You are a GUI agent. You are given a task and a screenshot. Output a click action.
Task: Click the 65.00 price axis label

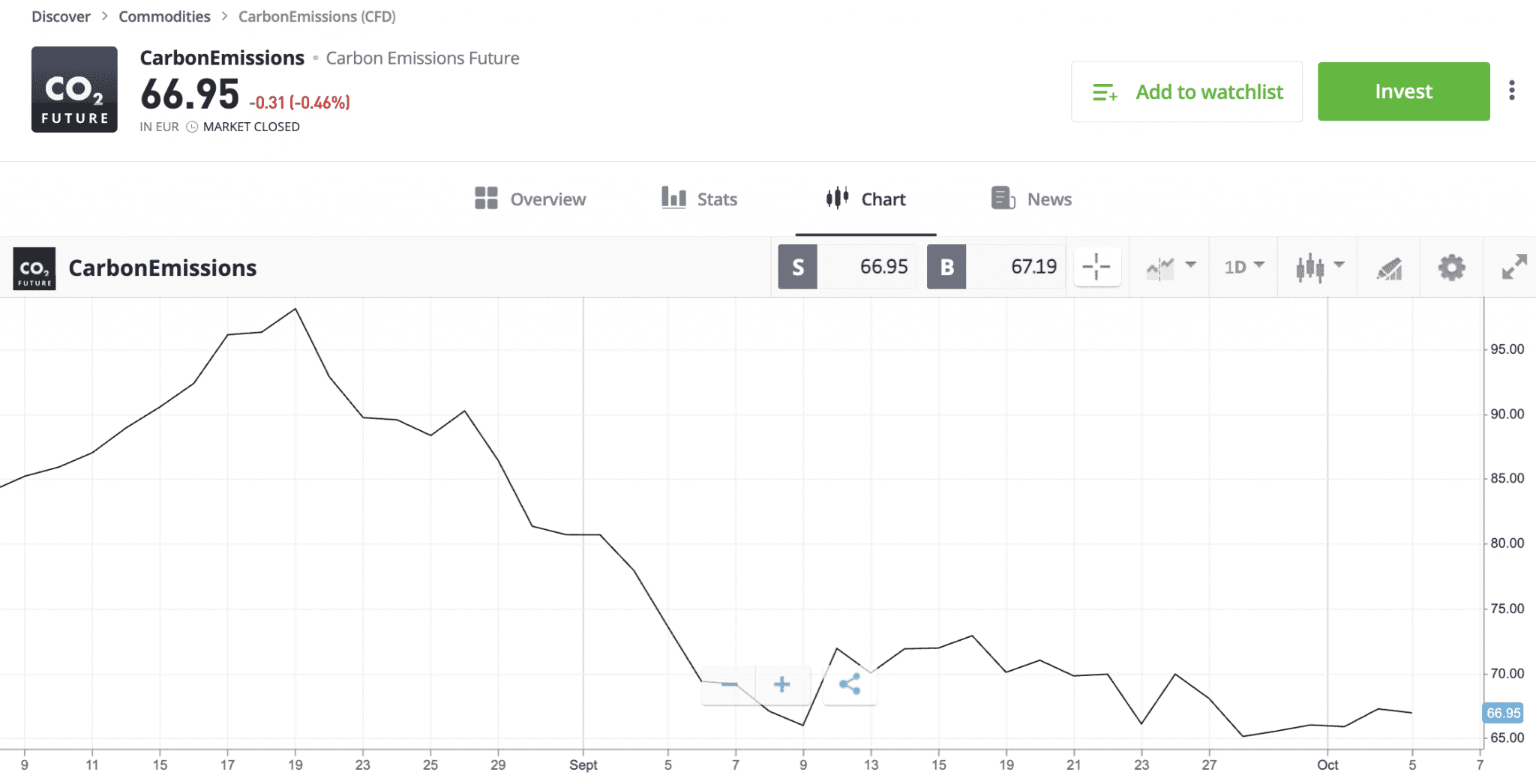coord(1507,738)
